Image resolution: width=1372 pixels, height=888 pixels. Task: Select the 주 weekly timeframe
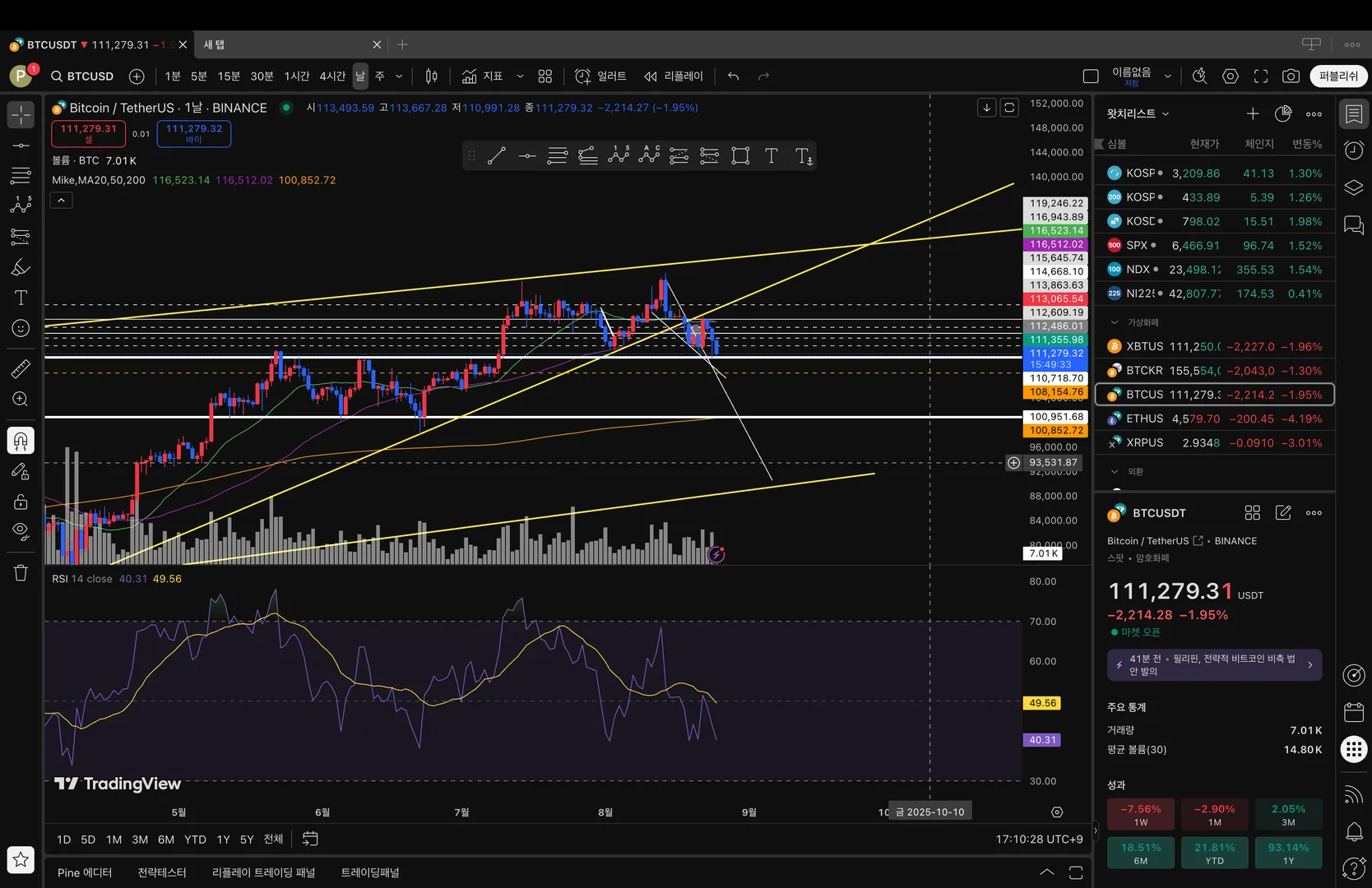[380, 76]
